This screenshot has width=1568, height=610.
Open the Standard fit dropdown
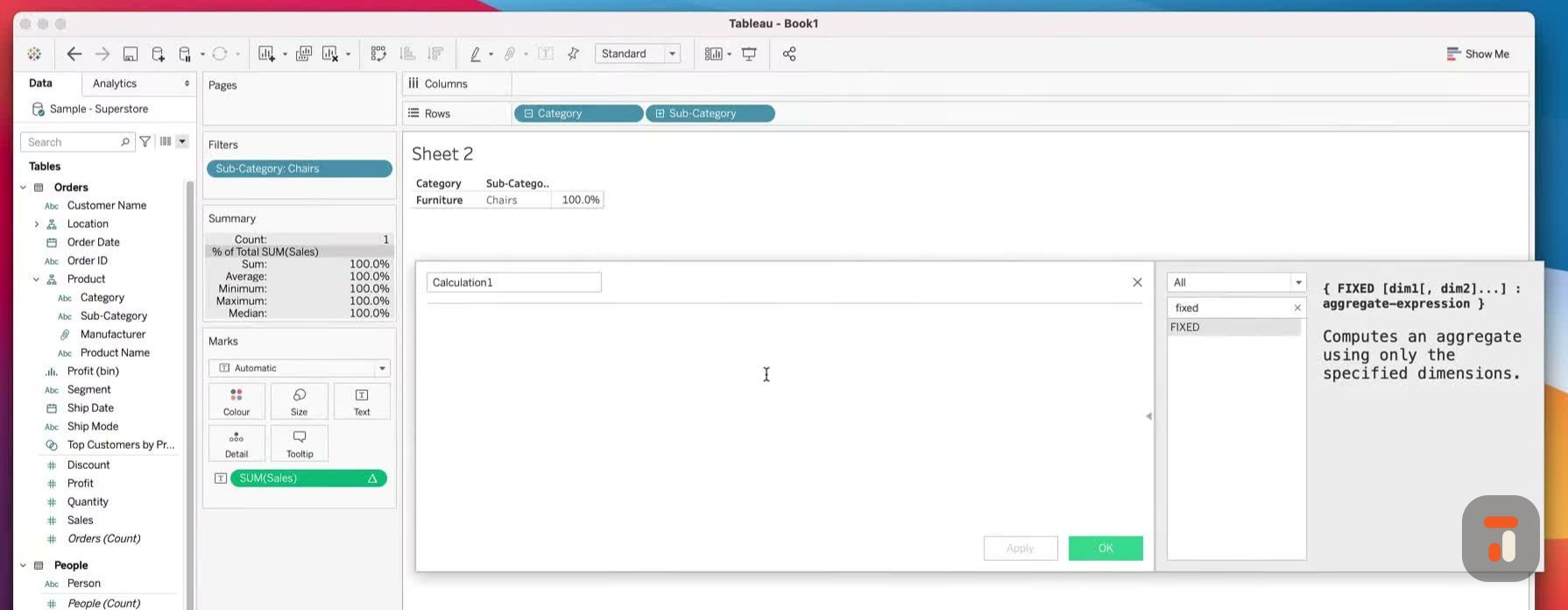[x=638, y=53]
